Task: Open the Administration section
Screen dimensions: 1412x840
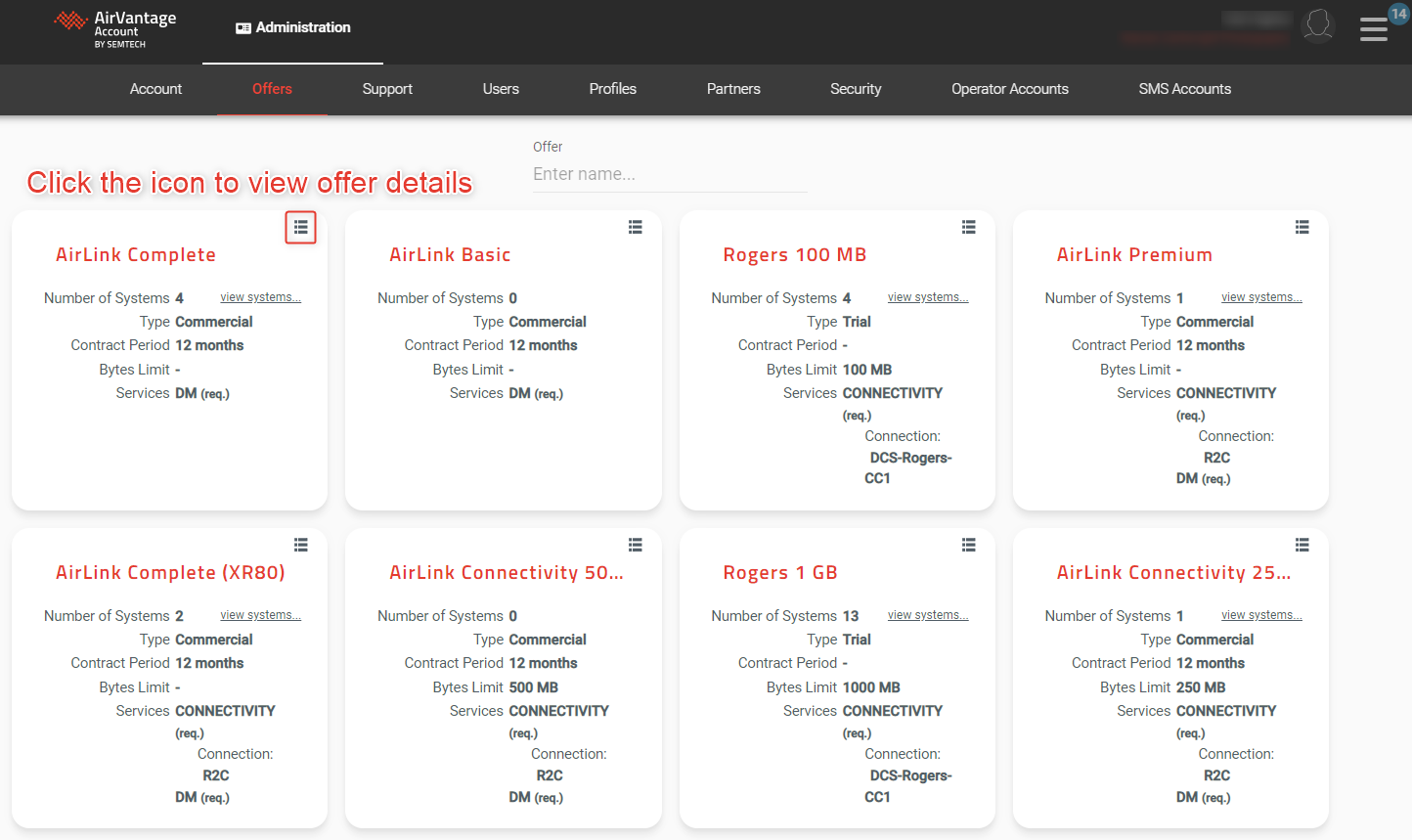Action: coord(293,27)
